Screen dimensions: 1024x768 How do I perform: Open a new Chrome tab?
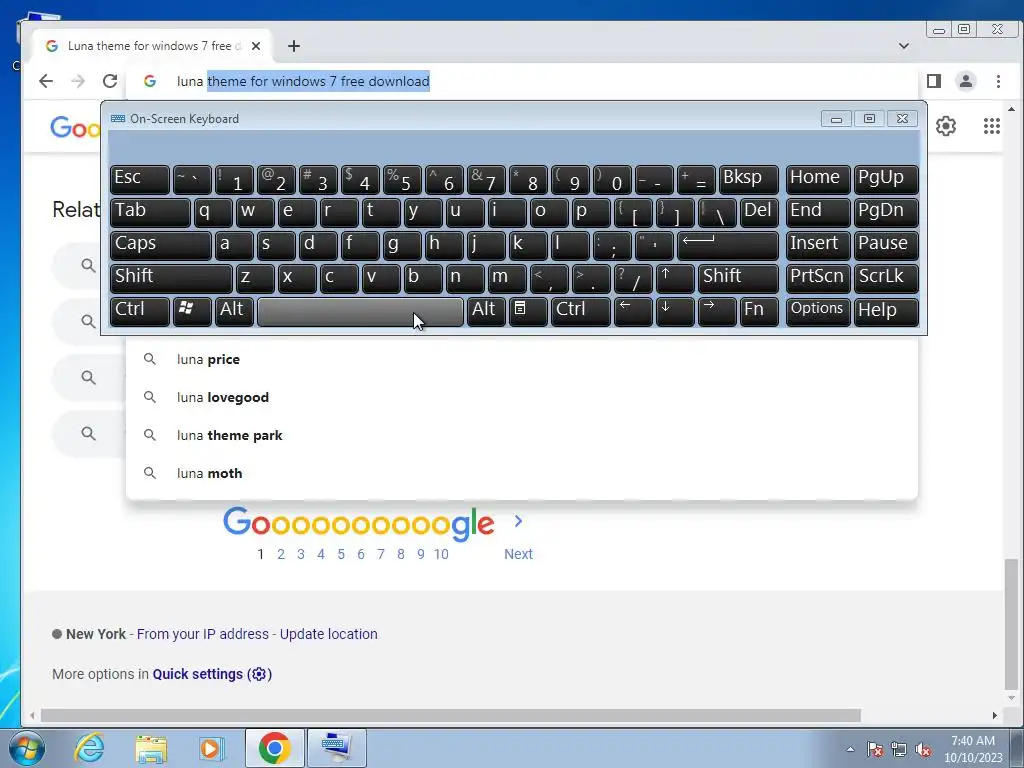294,46
